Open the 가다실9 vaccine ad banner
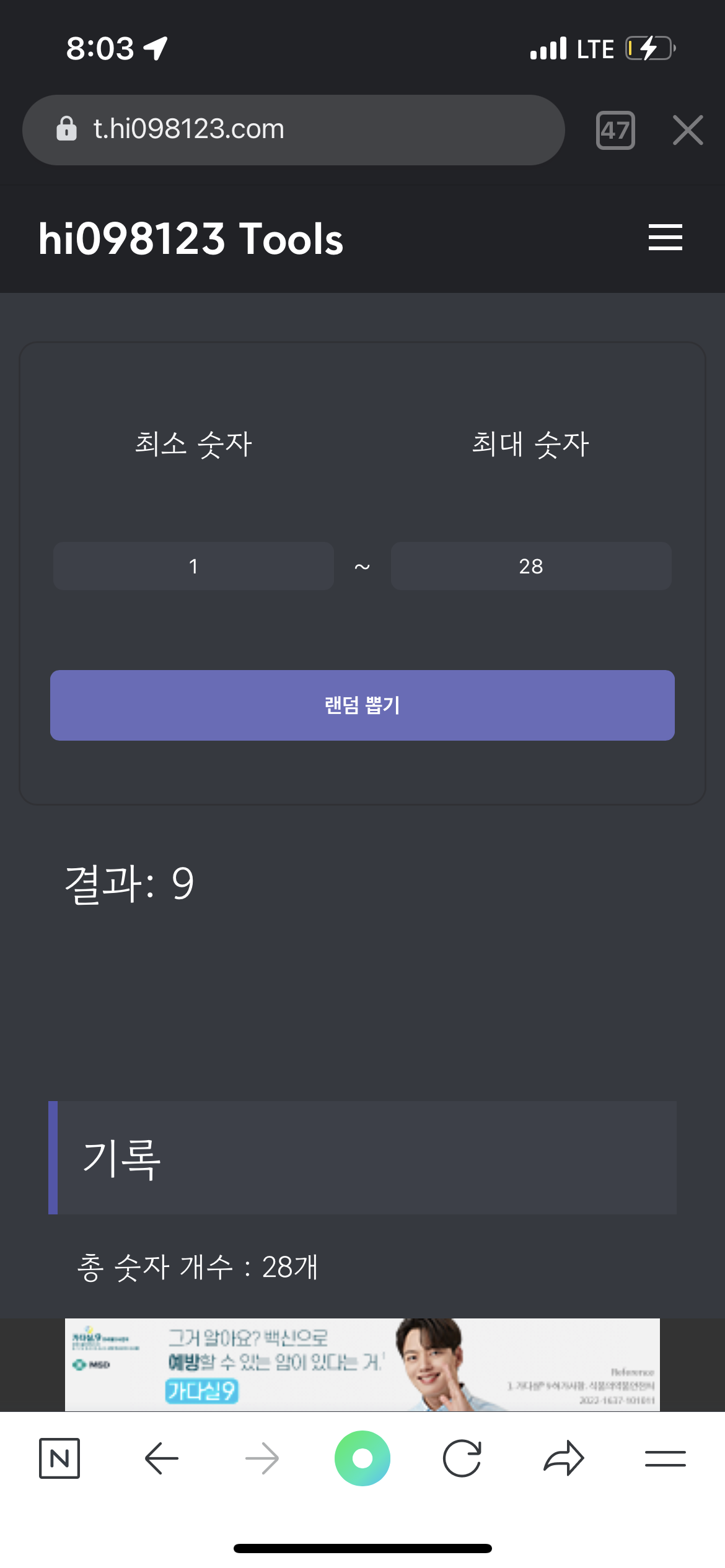This screenshot has width=725, height=1568. (x=362, y=1364)
